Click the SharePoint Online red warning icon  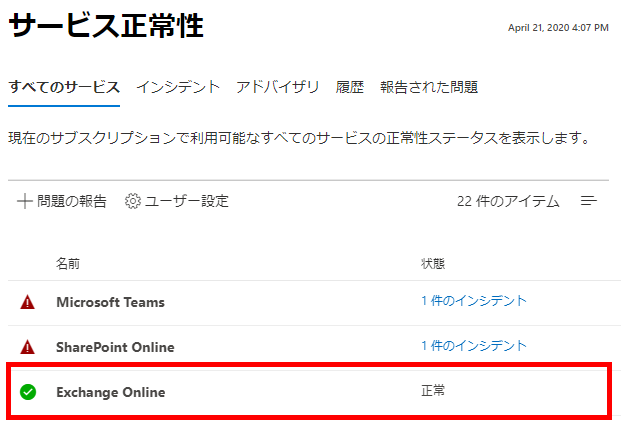pyautogui.click(x=27, y=347)
